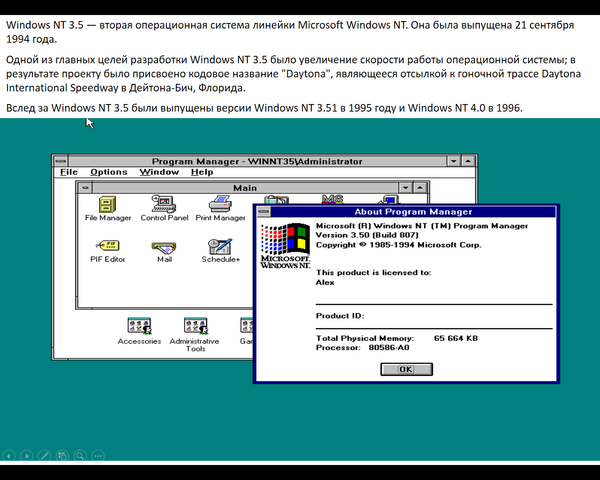Go to previous slide using arrow button
Screen dimensions: 600x480
click(10, 455)
